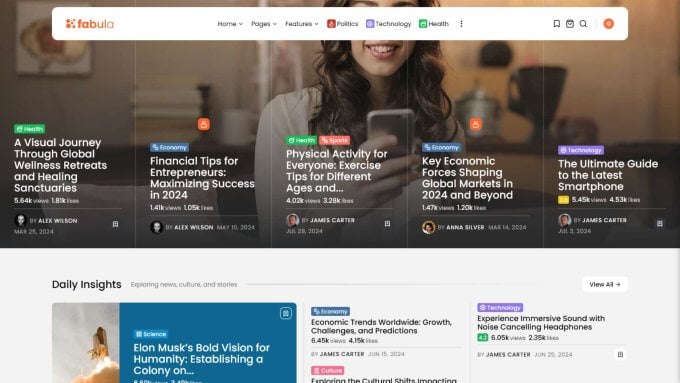
Task: Click the View All button
Action: (x=605, y=285)
